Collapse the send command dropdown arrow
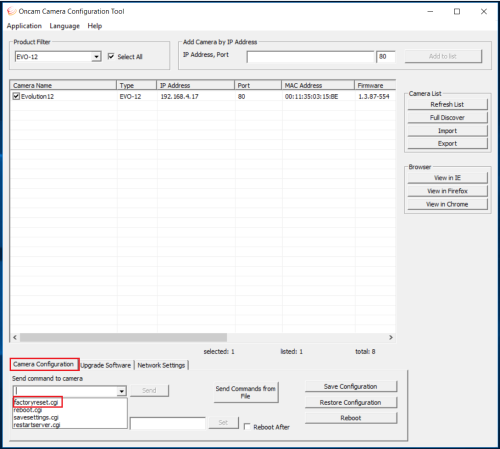Image resolution: width=500 pixels, height=449 pixels. (122, 391)
